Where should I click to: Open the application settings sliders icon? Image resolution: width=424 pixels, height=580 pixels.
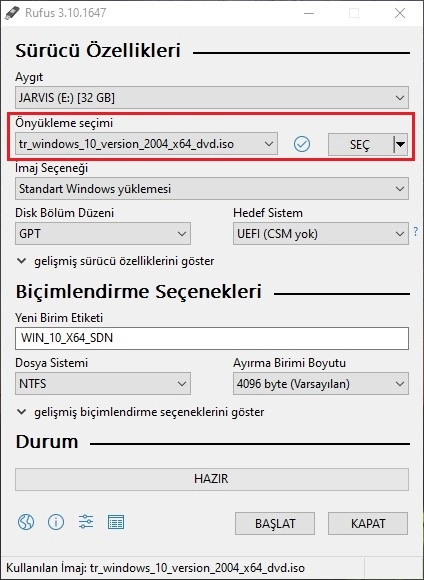pos(86,522)
